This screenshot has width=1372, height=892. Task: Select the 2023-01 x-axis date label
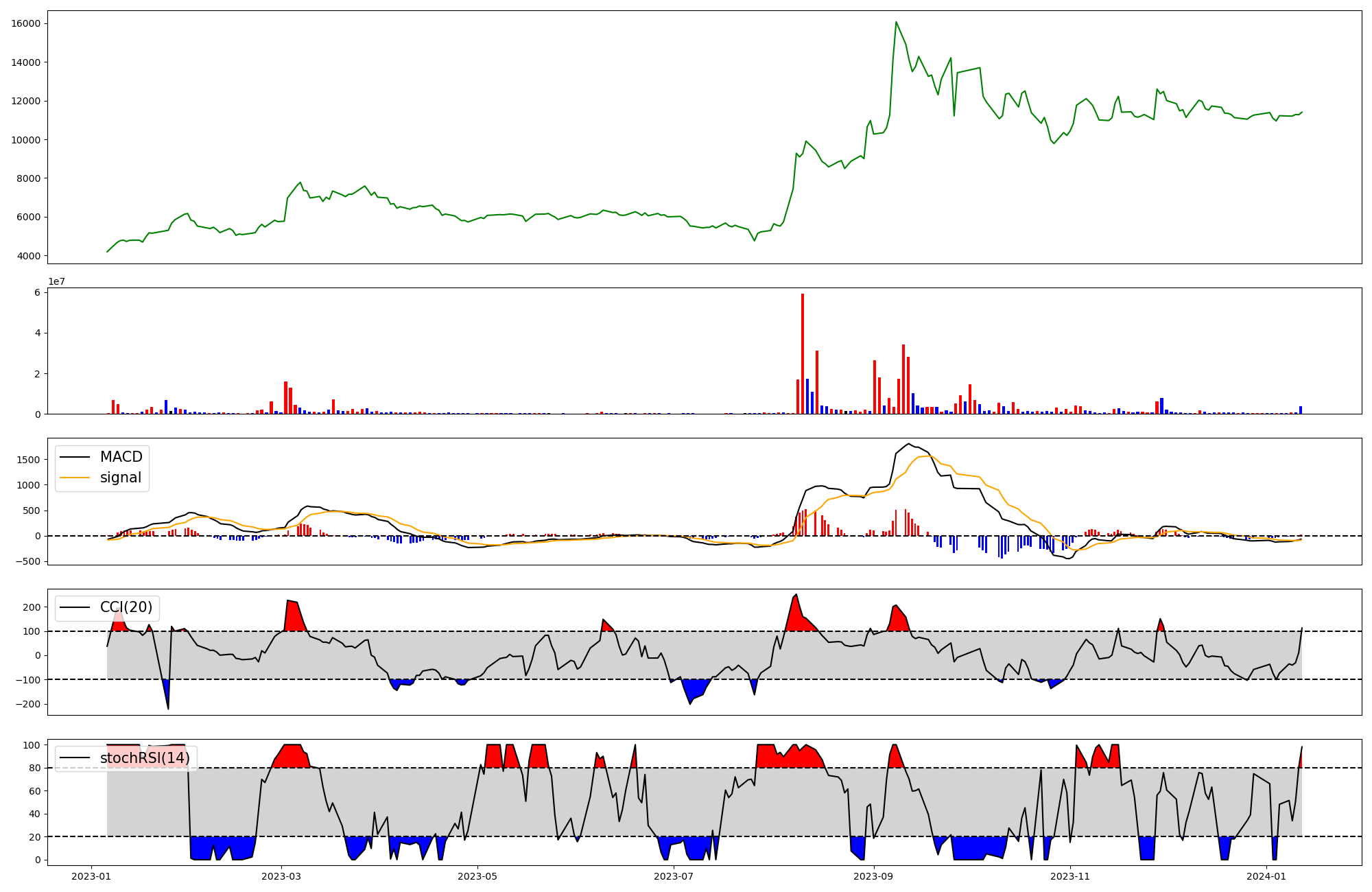(91, 876)
